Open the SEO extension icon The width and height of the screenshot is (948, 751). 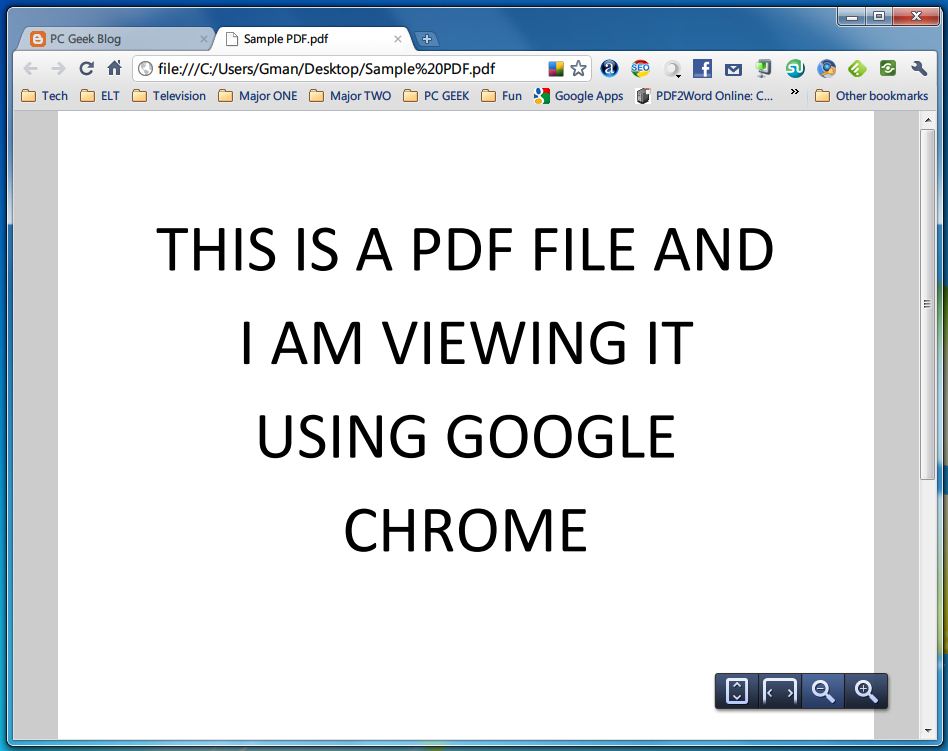pos(640,68)
